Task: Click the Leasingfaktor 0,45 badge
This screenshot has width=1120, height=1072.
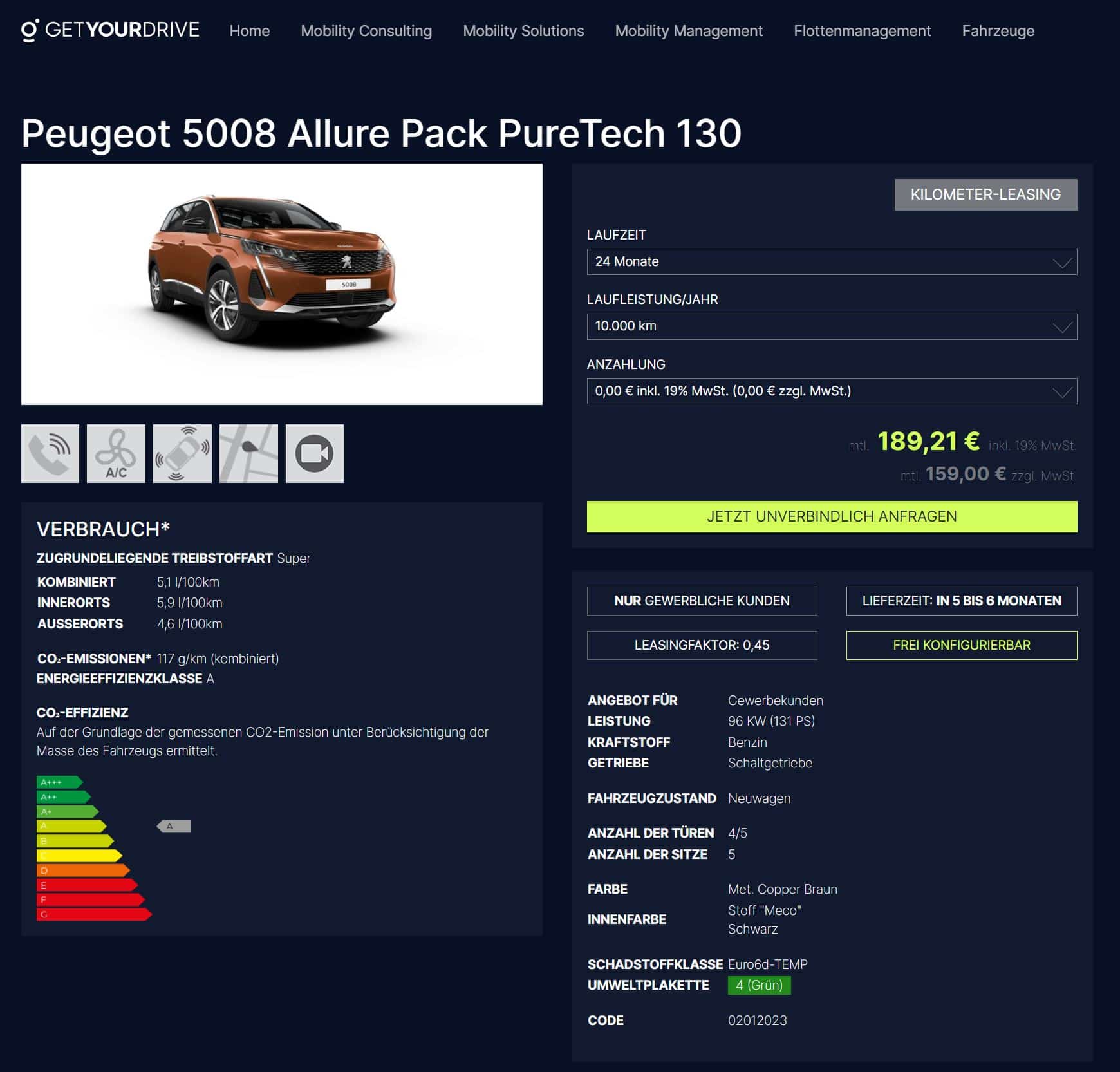Action: click(x=702, y=645)
